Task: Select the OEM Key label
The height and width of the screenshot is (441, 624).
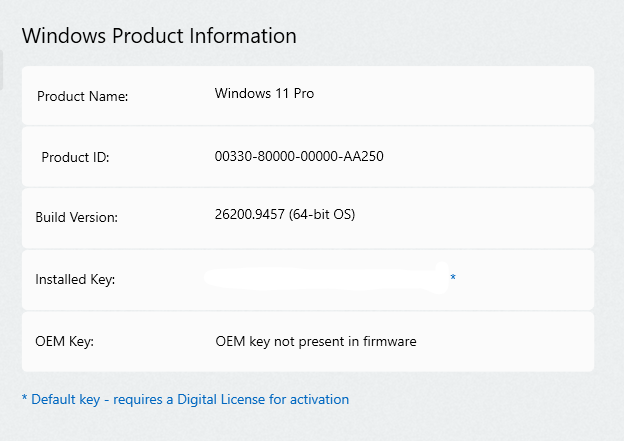Action: [64, 341]
